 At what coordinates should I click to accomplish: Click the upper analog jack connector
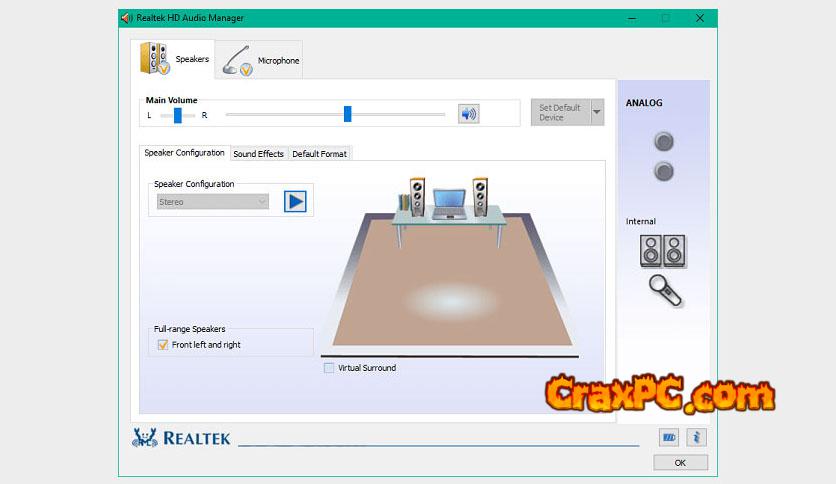click(x=664, y=142)
